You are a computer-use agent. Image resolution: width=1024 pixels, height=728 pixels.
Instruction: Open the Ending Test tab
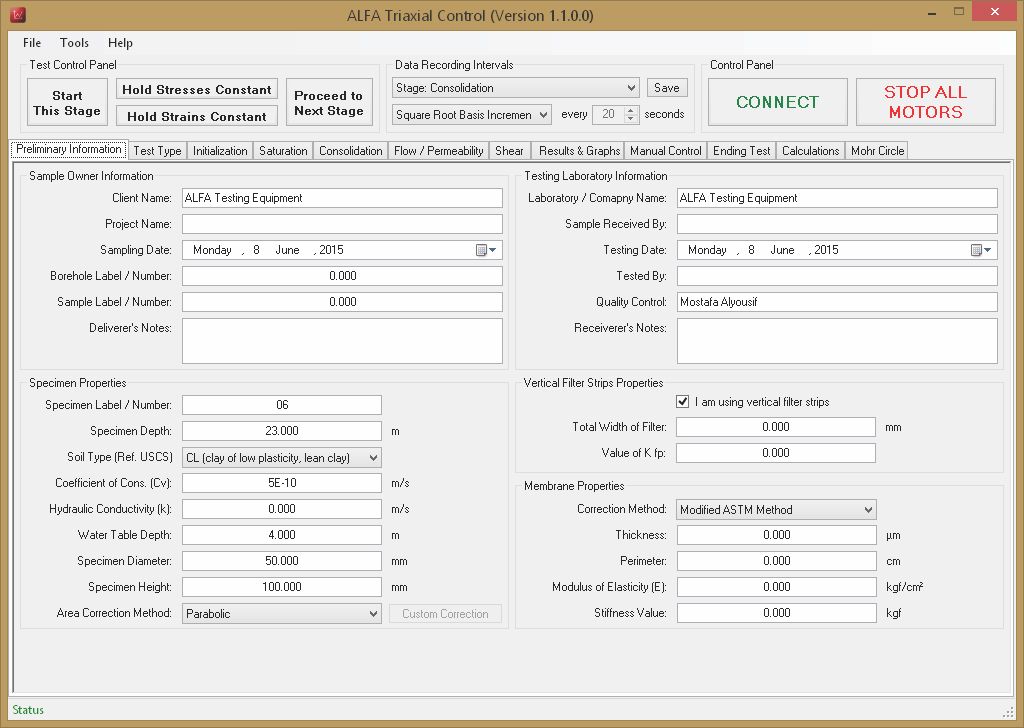coord(741,151)
